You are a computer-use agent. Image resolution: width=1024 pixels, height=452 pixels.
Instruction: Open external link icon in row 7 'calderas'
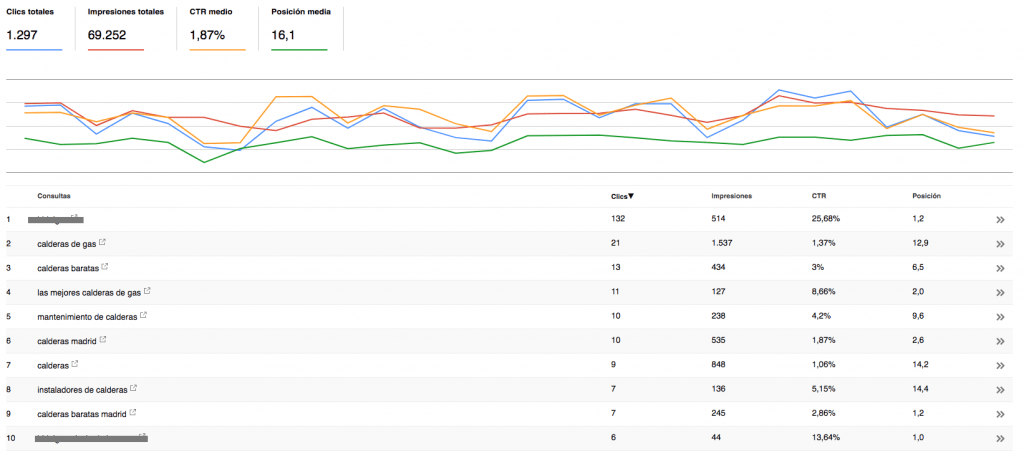[74, 364]
